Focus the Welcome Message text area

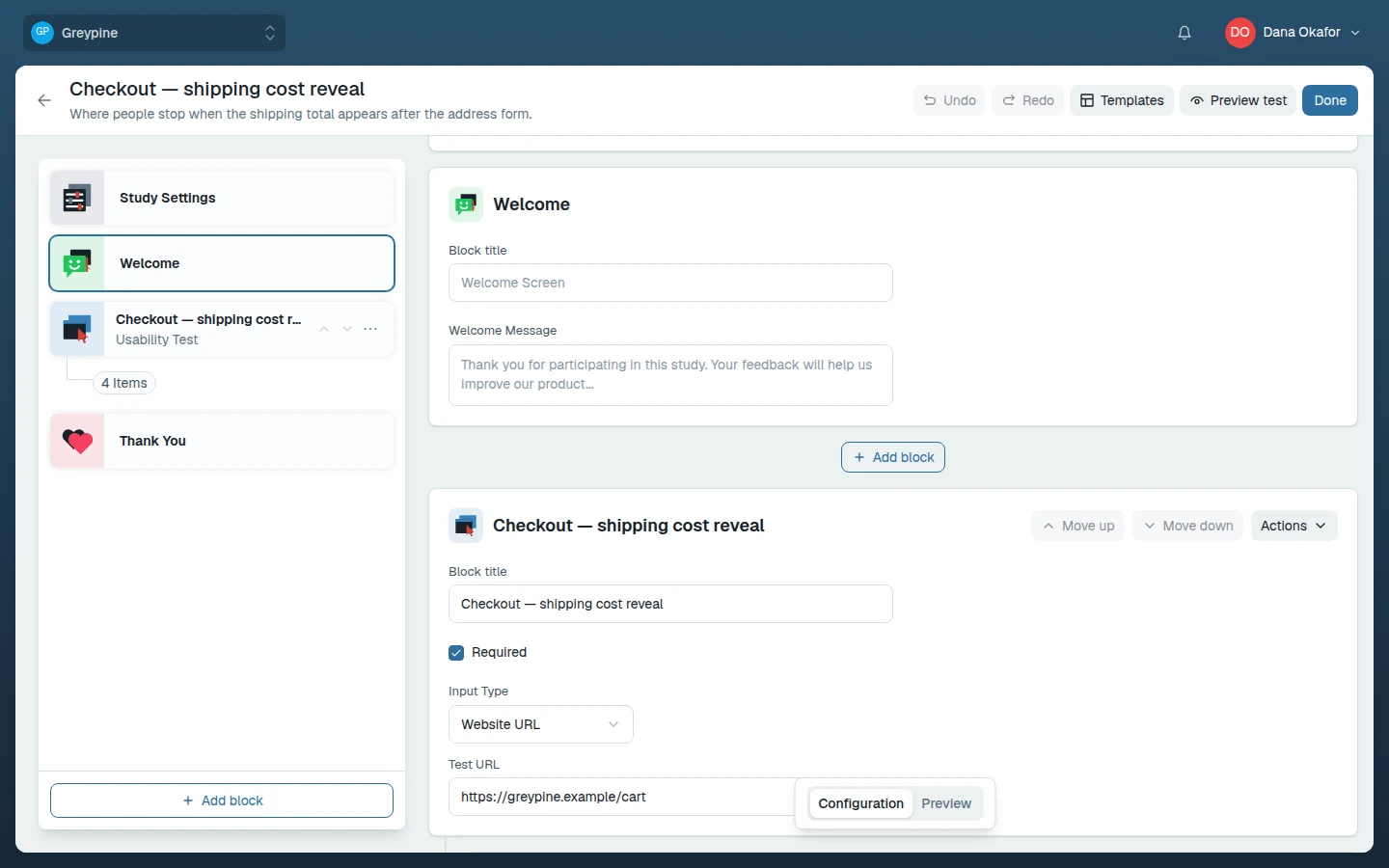coord(670,375)
